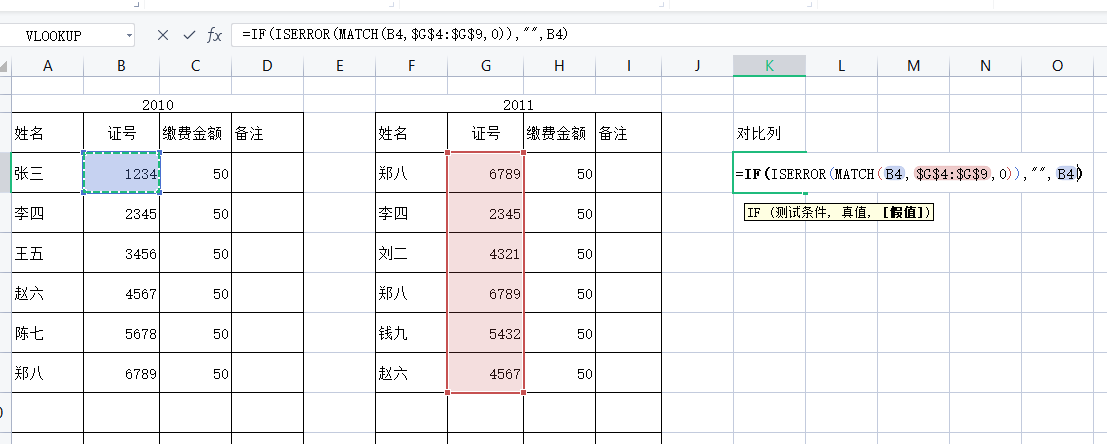The width and height of the screenshot is (1107, 444).
Task: Expand the VLOOKUP name box dropdown
Action: point(130,35)
